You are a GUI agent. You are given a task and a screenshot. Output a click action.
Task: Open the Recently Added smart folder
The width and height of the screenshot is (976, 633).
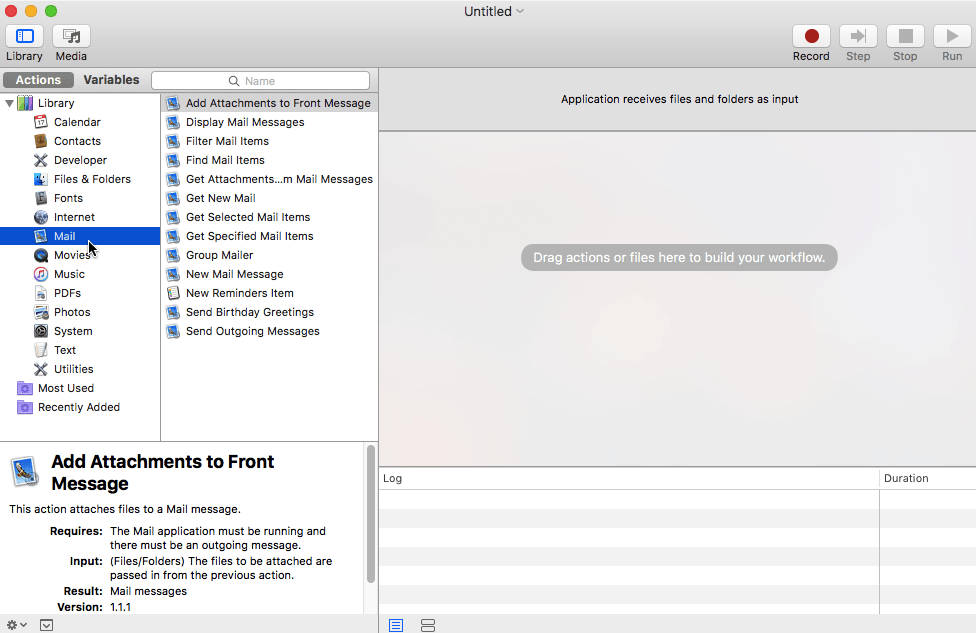78,407
